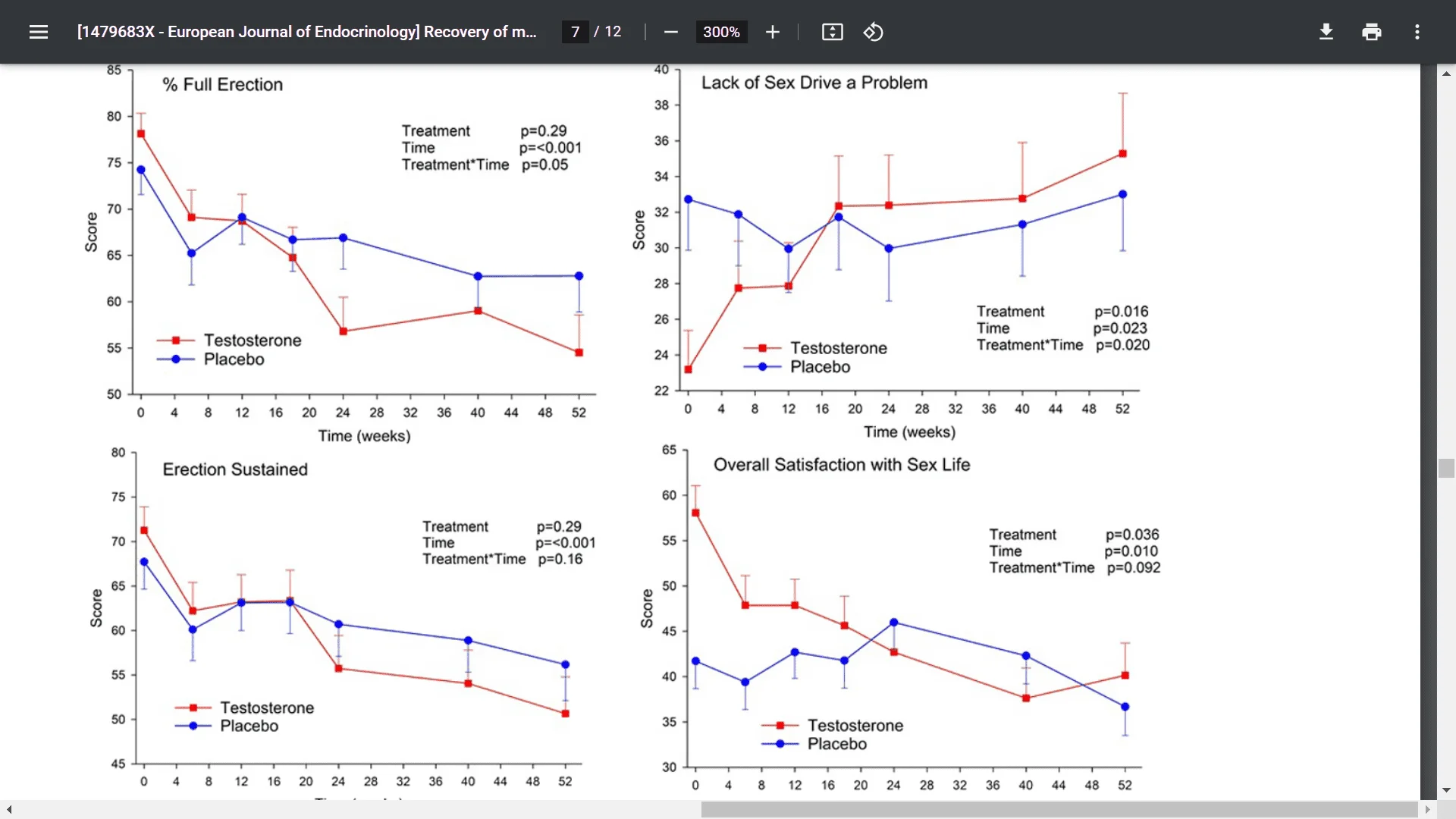This screenshot has width=1456, height=819.
Task: Click 'Testosterone' legend in Full Erection chart
Action: [x=253, y=340]
